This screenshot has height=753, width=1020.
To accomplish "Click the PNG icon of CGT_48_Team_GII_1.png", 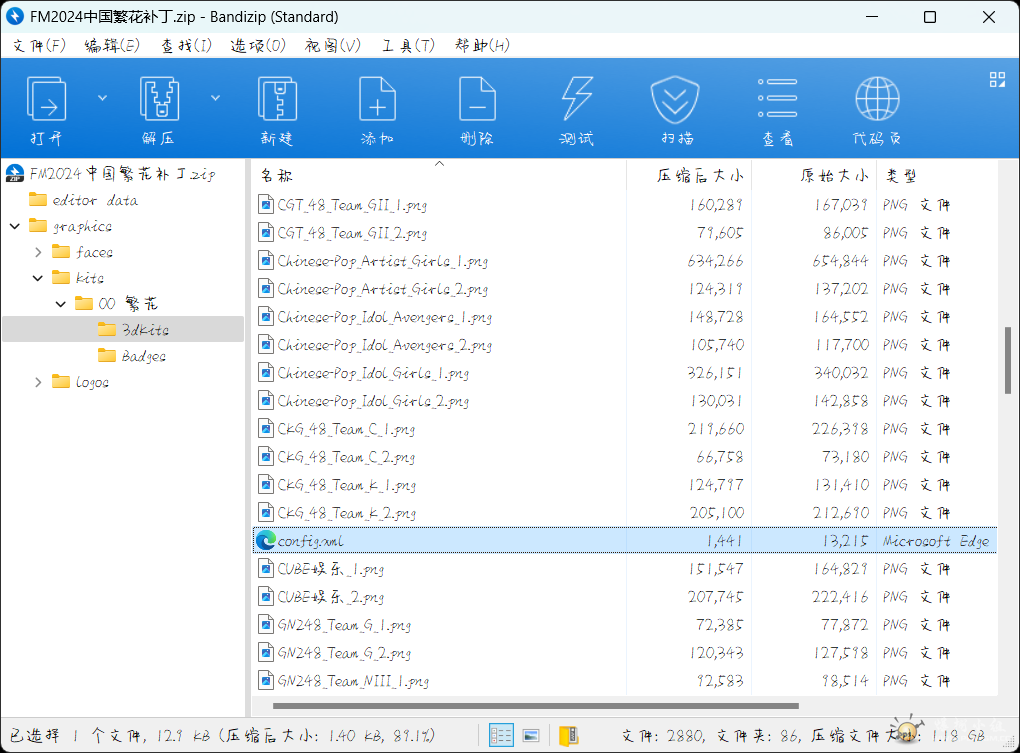I will click(265, 205).
